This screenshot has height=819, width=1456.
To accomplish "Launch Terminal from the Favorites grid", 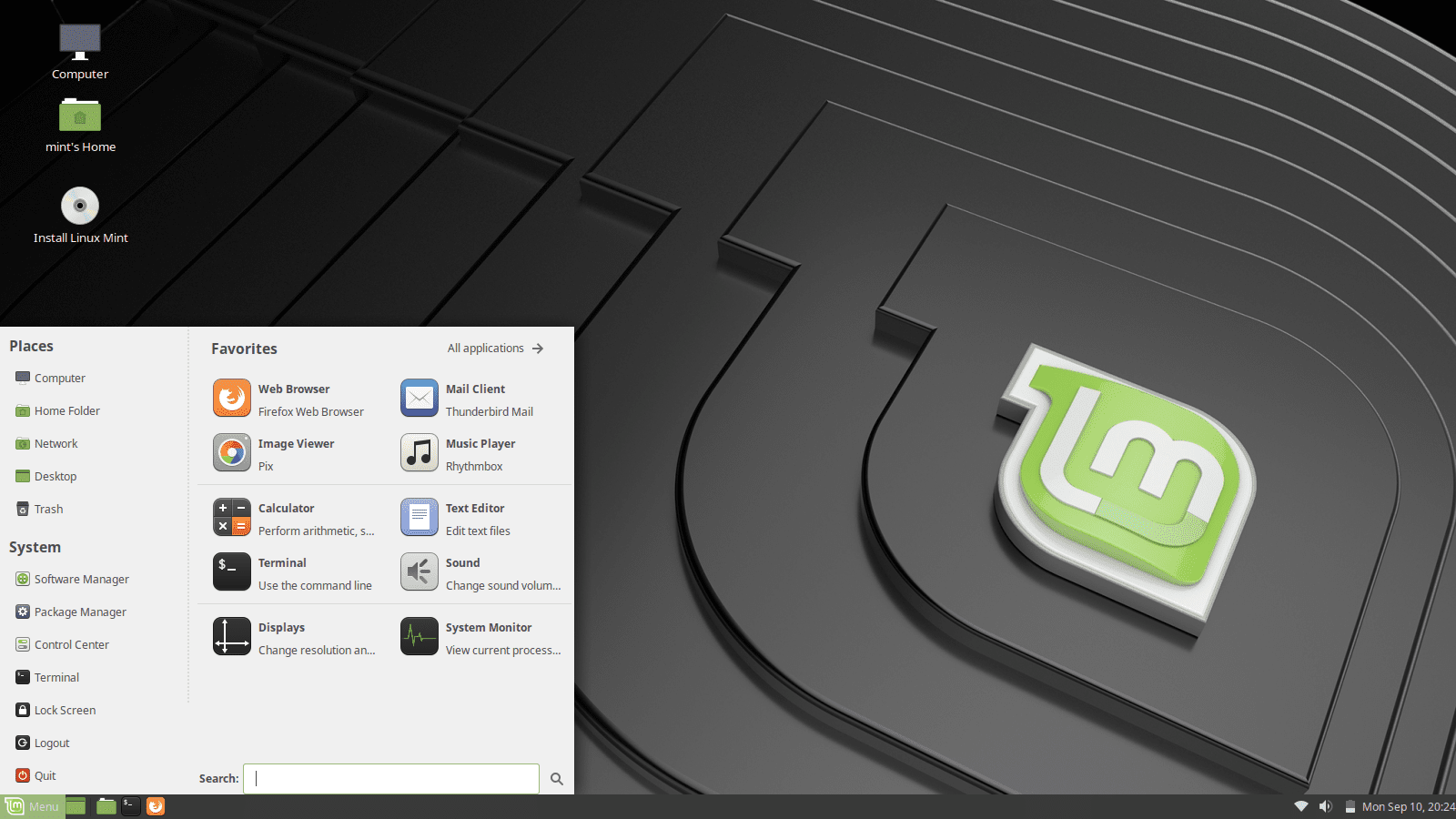I will (x=294, y=573).
